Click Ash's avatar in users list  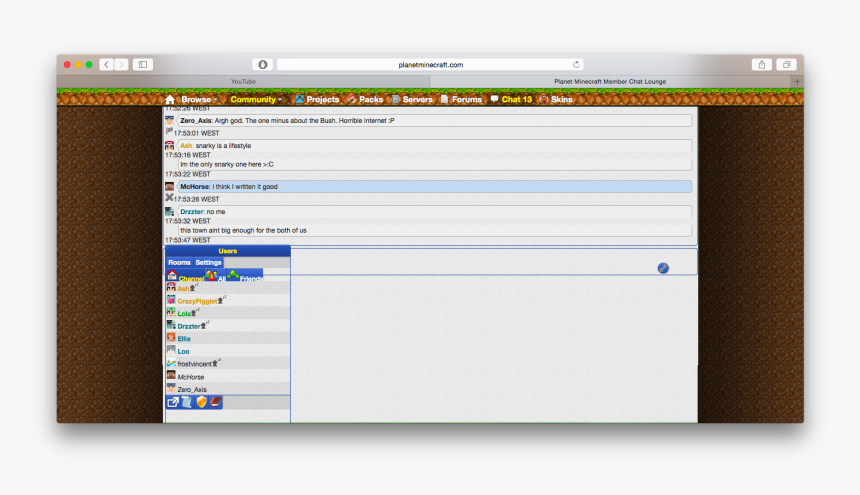click(x=171, y=287)
